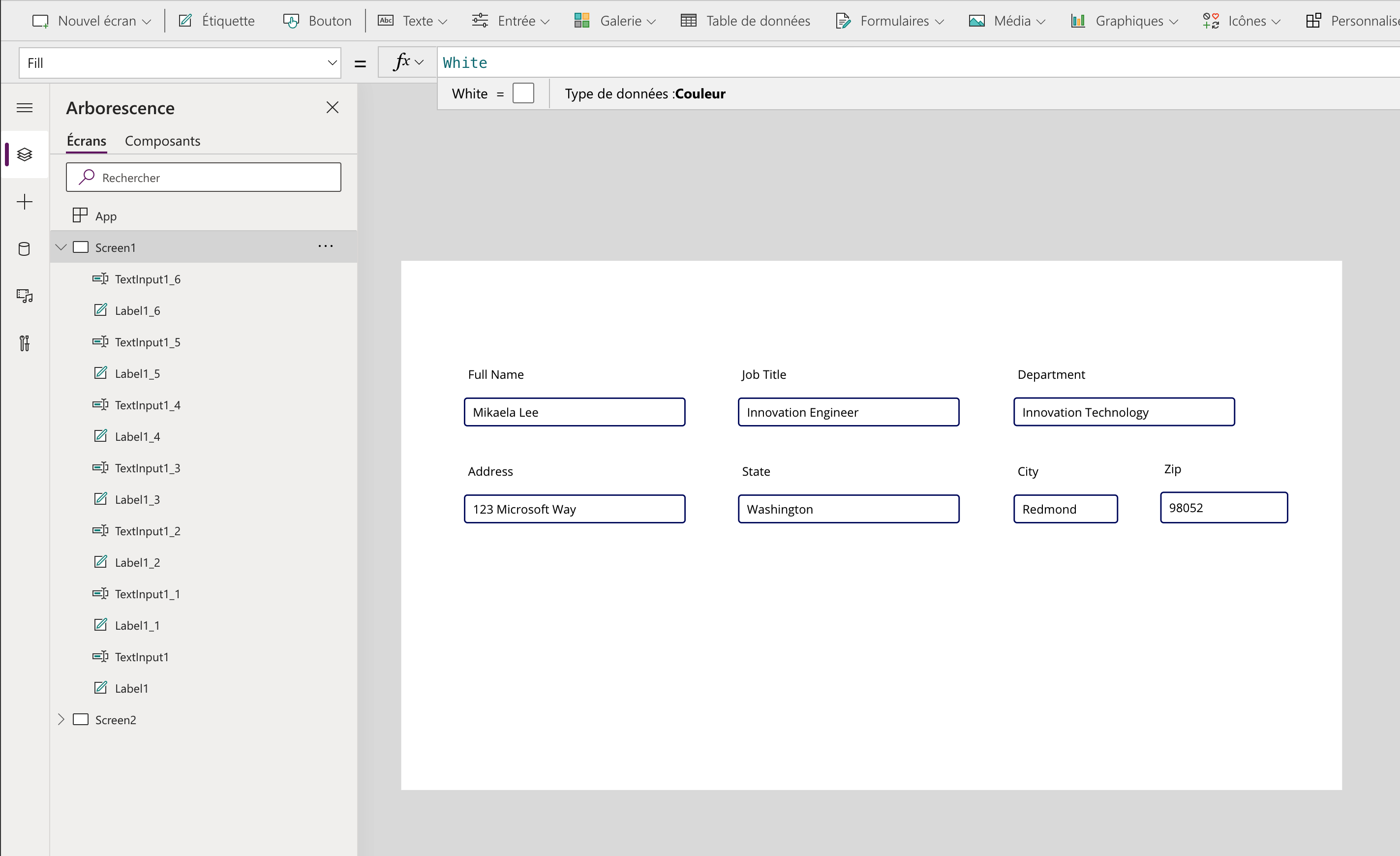Close the Arborescence panel
This screenshot has height=856, width=1400.
coord(333,107)
